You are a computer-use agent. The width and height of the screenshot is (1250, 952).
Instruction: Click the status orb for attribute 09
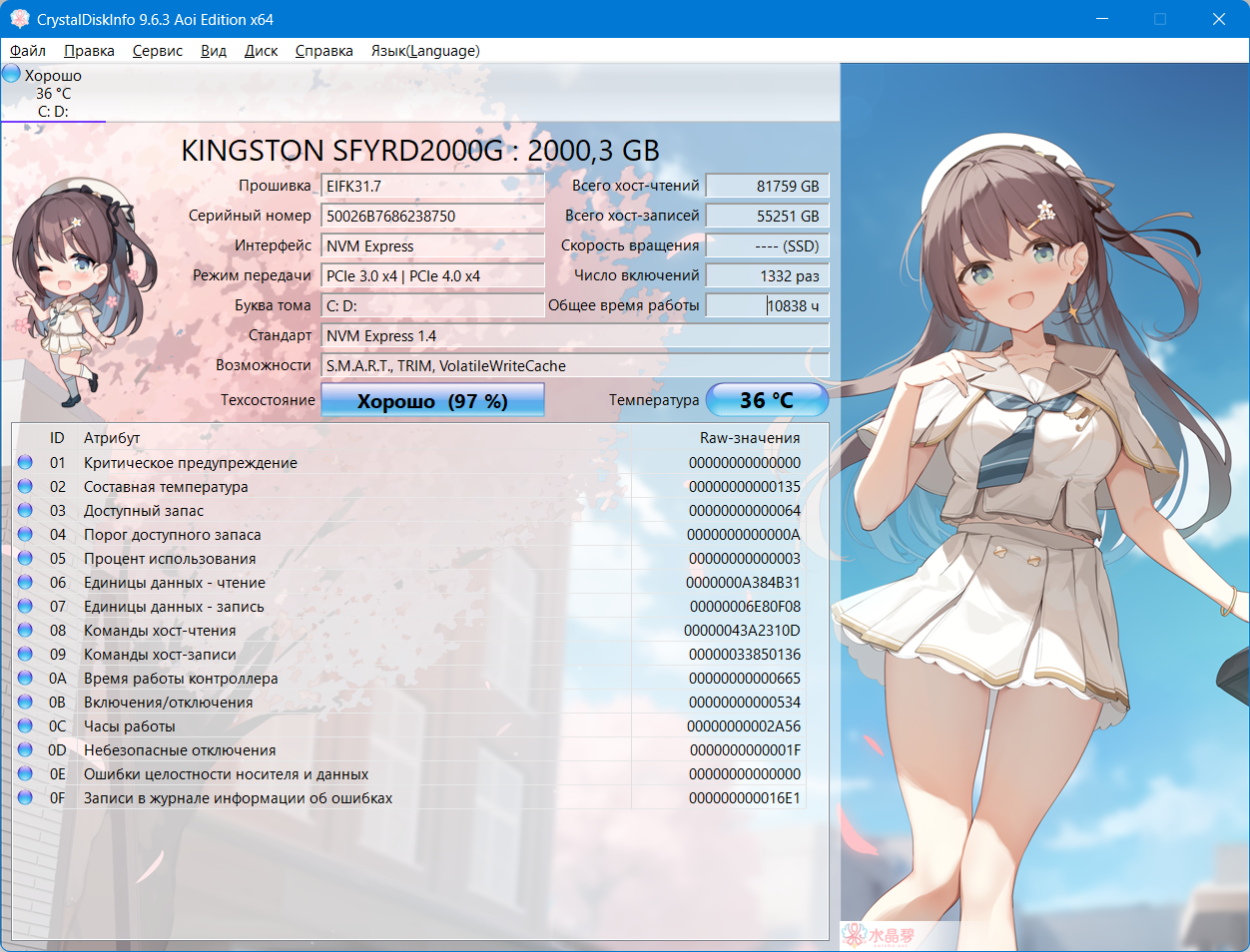click(25, 654)
